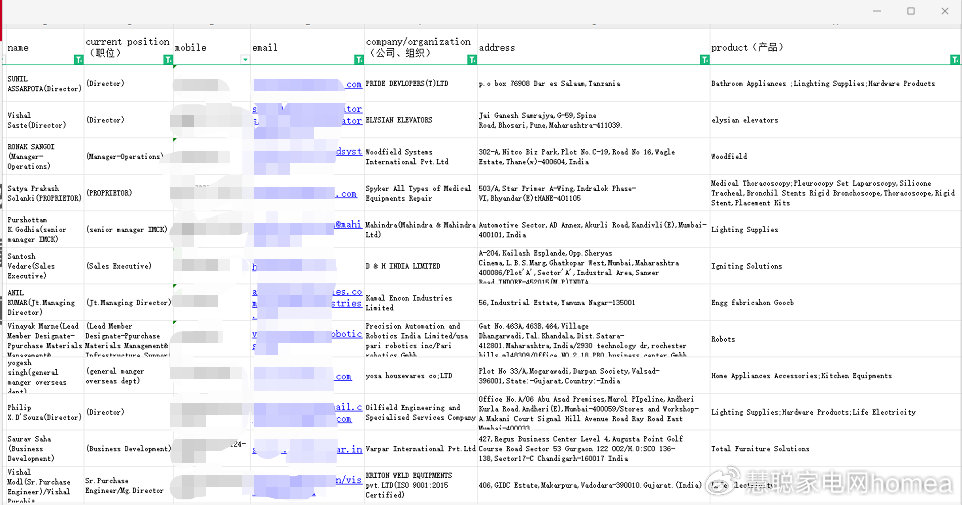Select the 'Medical Thoracoscopy' product cell
Image resolution: width=962 pixels, height=505 pixels.
tap(835, 193)
